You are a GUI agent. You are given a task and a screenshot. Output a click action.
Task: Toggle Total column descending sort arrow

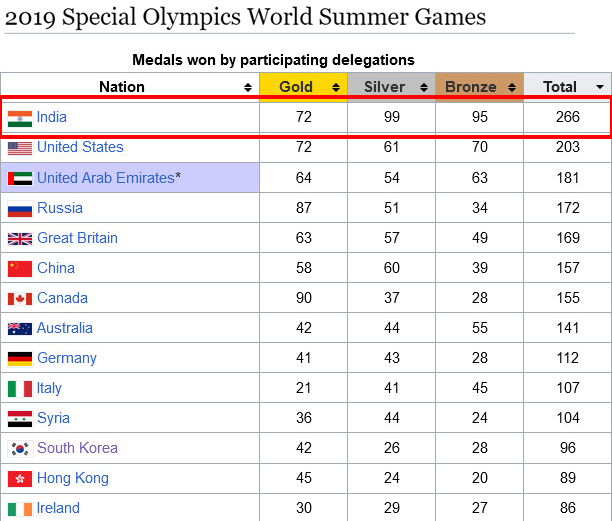click(x=600, y=87)
